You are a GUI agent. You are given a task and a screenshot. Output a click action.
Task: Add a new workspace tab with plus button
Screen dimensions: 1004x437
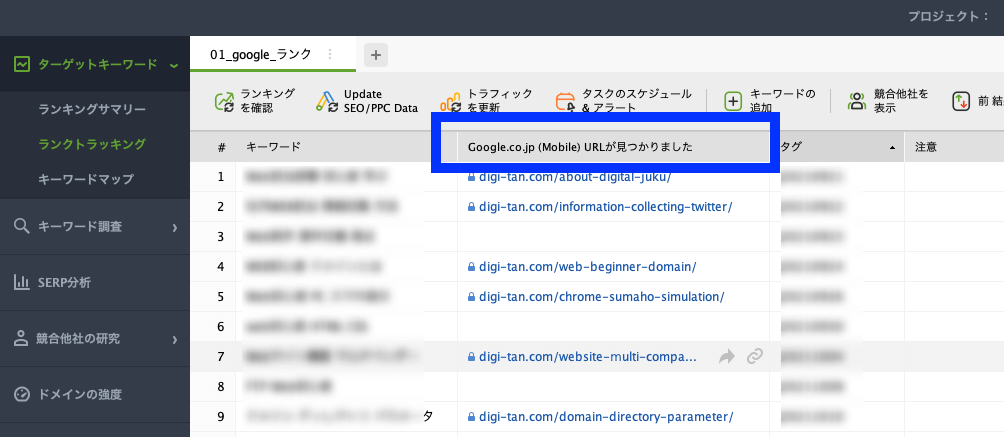[x=376, y=55]
